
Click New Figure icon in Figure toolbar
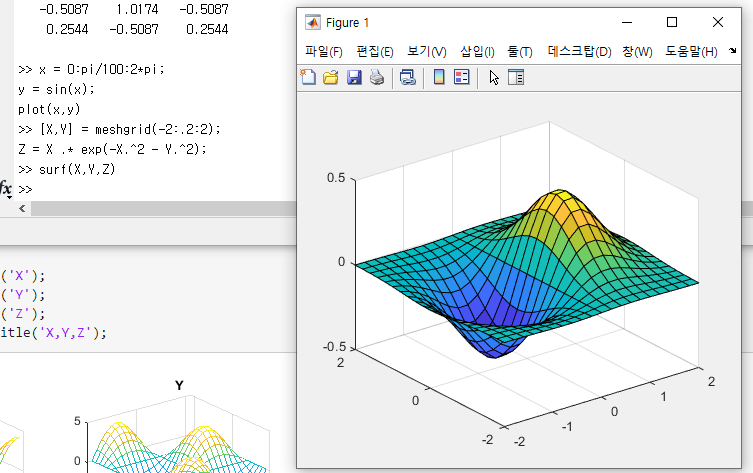coord(308,77)
